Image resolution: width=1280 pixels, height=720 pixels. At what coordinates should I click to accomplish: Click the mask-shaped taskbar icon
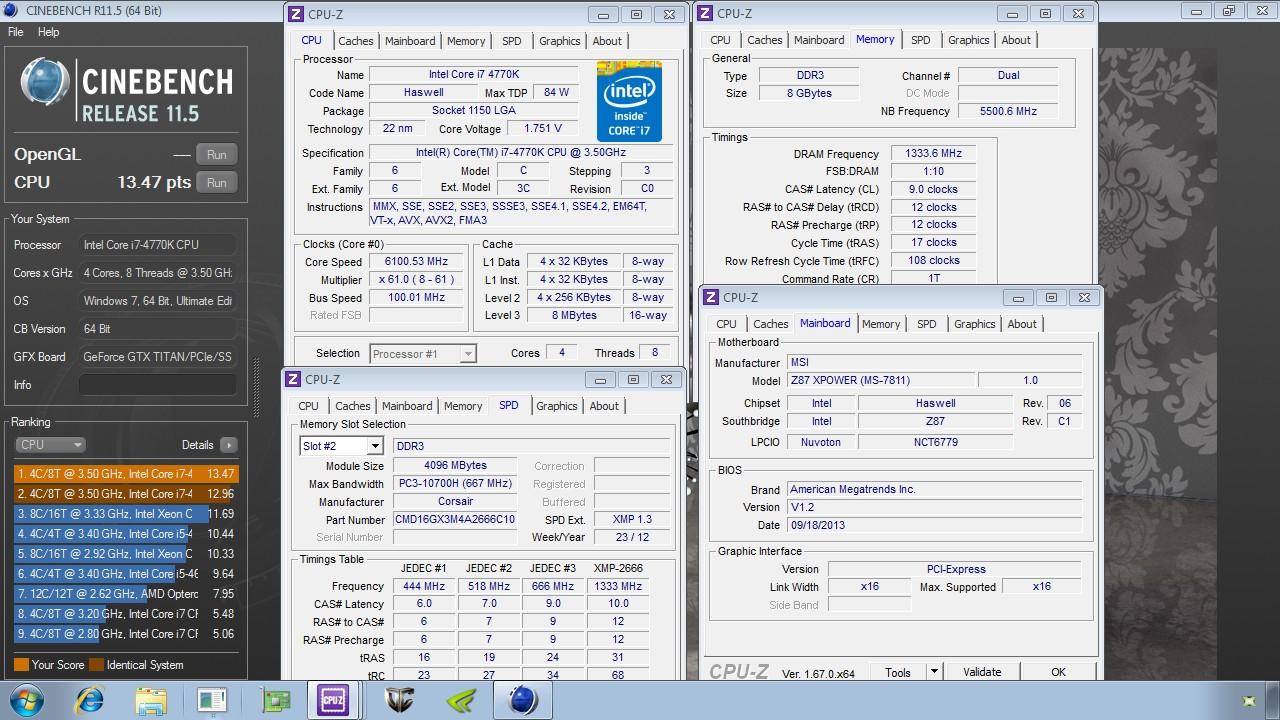(x=400, y=700)
